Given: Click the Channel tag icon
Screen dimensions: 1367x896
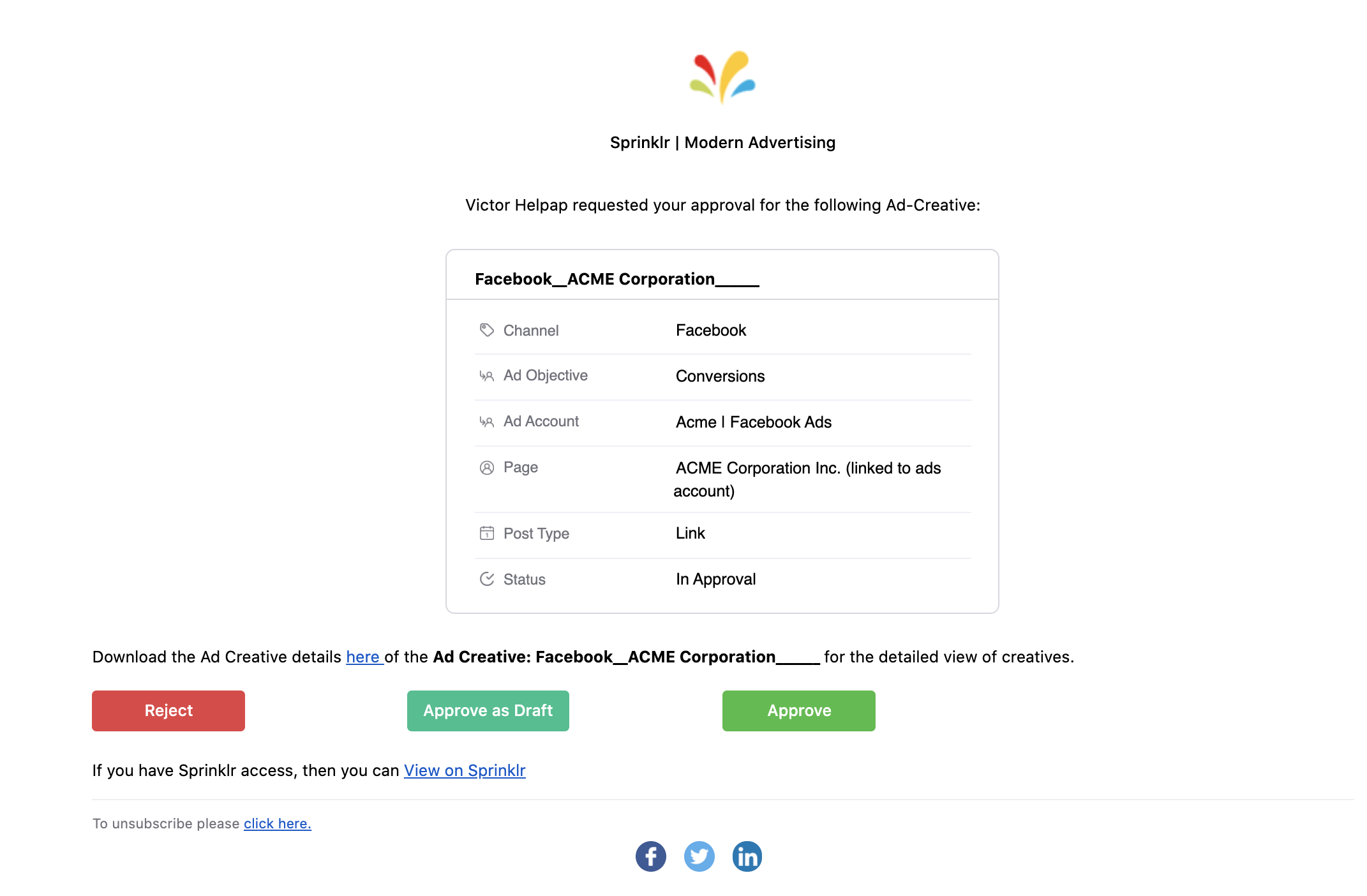Looking at the screenshot, I should (x=487, y=330).
